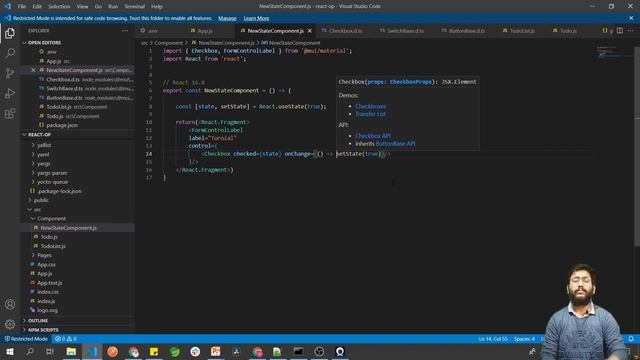Click the Split Editor Right icon
This screenshot has width=640, height=360.
[620, 31]
